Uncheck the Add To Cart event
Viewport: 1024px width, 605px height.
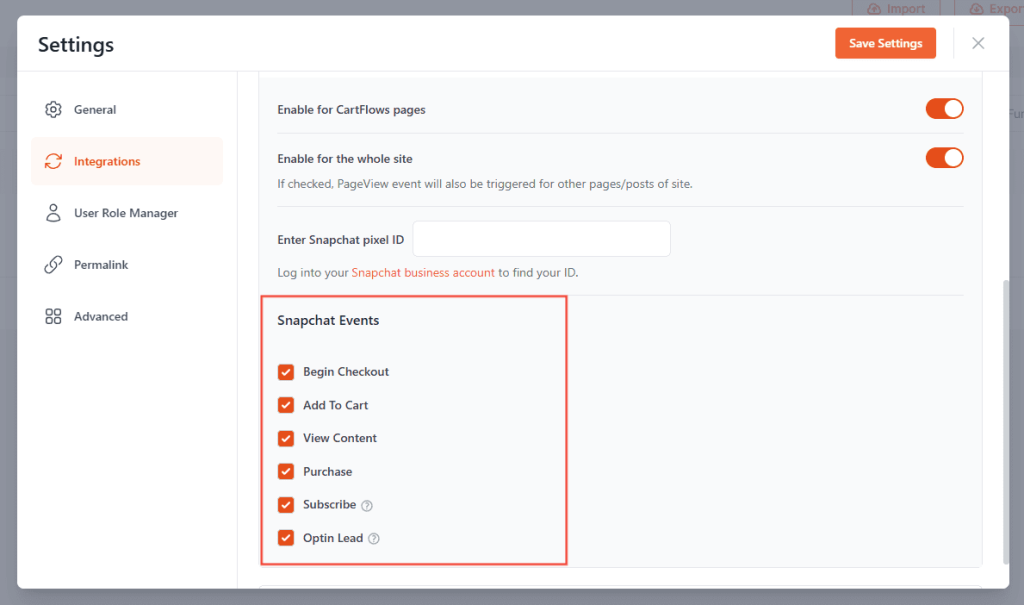[286, 405]
